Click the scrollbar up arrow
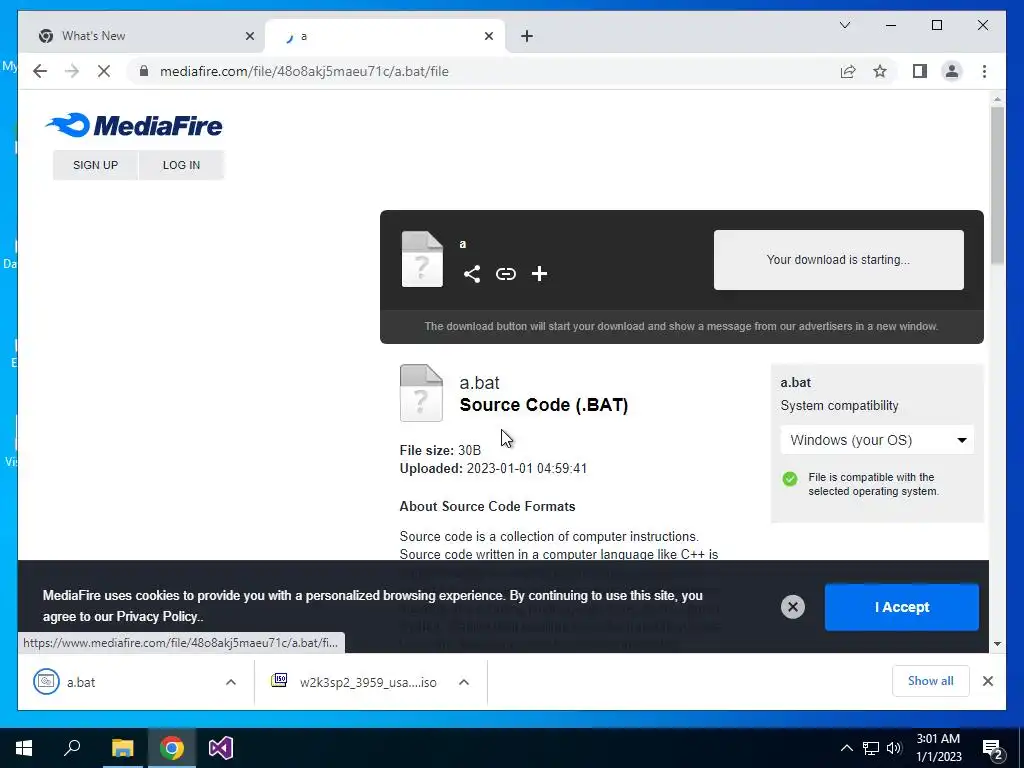Screen dimensions: 1024x768 click(x=997, y=99)
